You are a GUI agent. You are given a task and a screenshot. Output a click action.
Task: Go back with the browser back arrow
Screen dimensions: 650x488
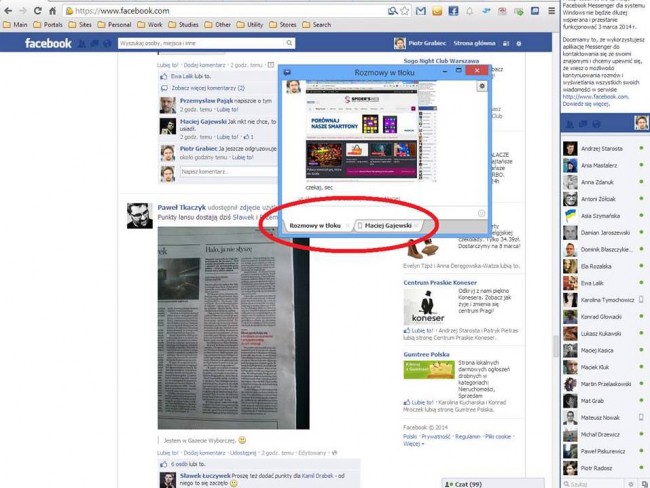(8, 11)
